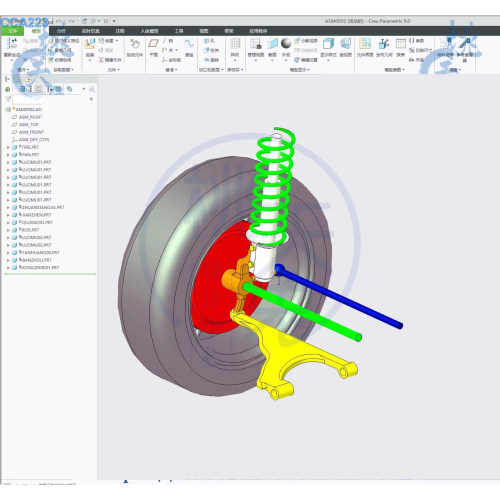
Task: Select QIUXIAO01.PRT in the model tree
Action: [x=33, y=222]
